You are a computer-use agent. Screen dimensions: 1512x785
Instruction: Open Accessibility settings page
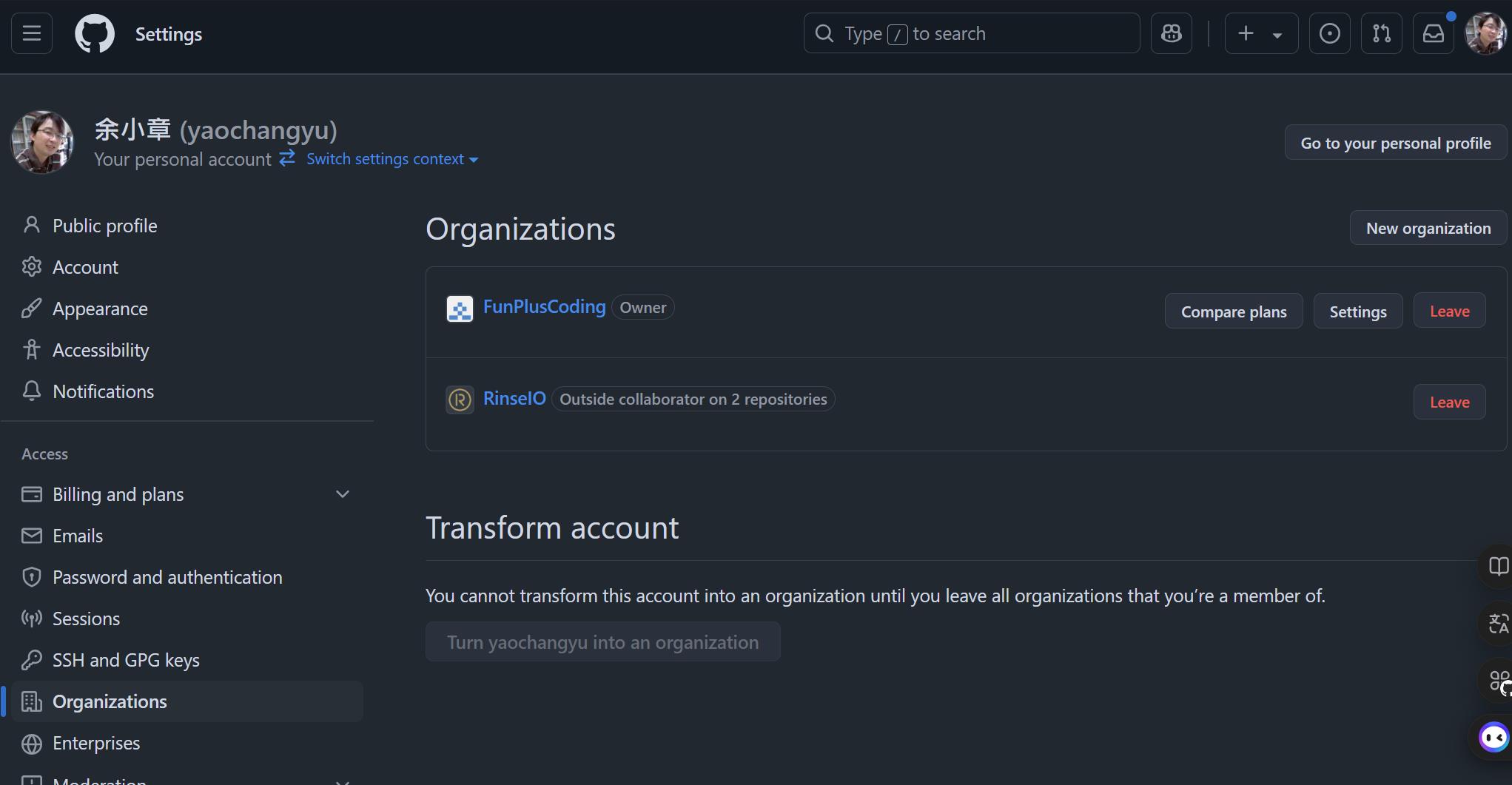(187, 350)
